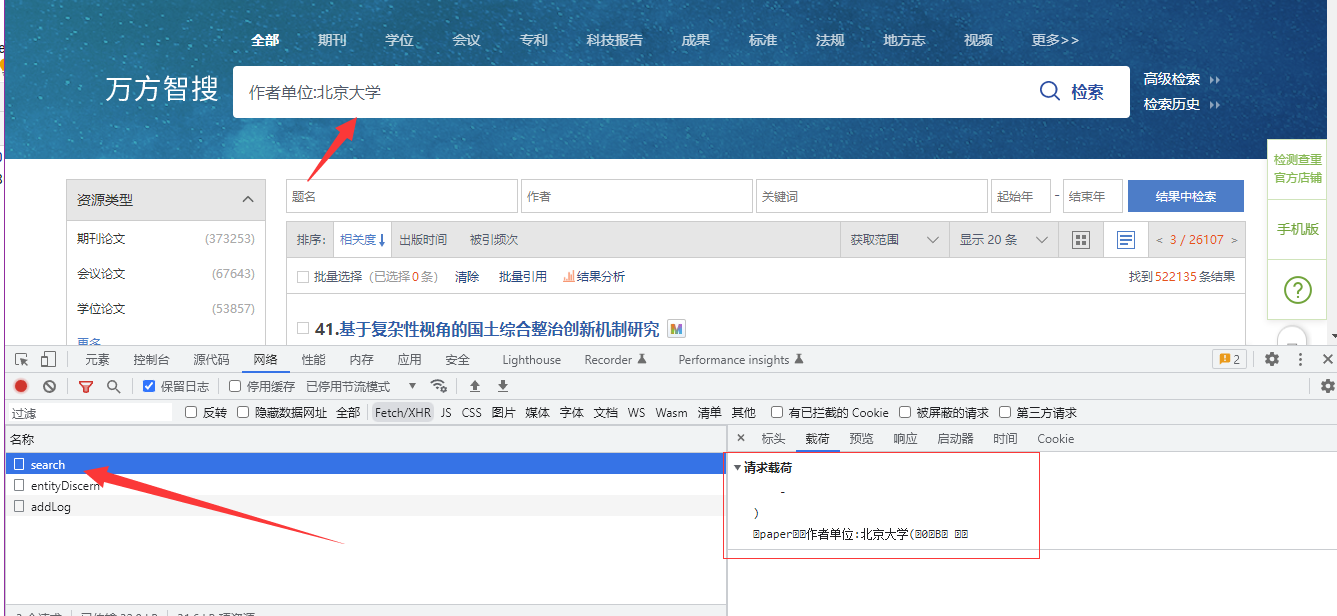Tick the checkbox for result 41
Viewport: 1337px width, 616px height.
(x=303, y=328)
